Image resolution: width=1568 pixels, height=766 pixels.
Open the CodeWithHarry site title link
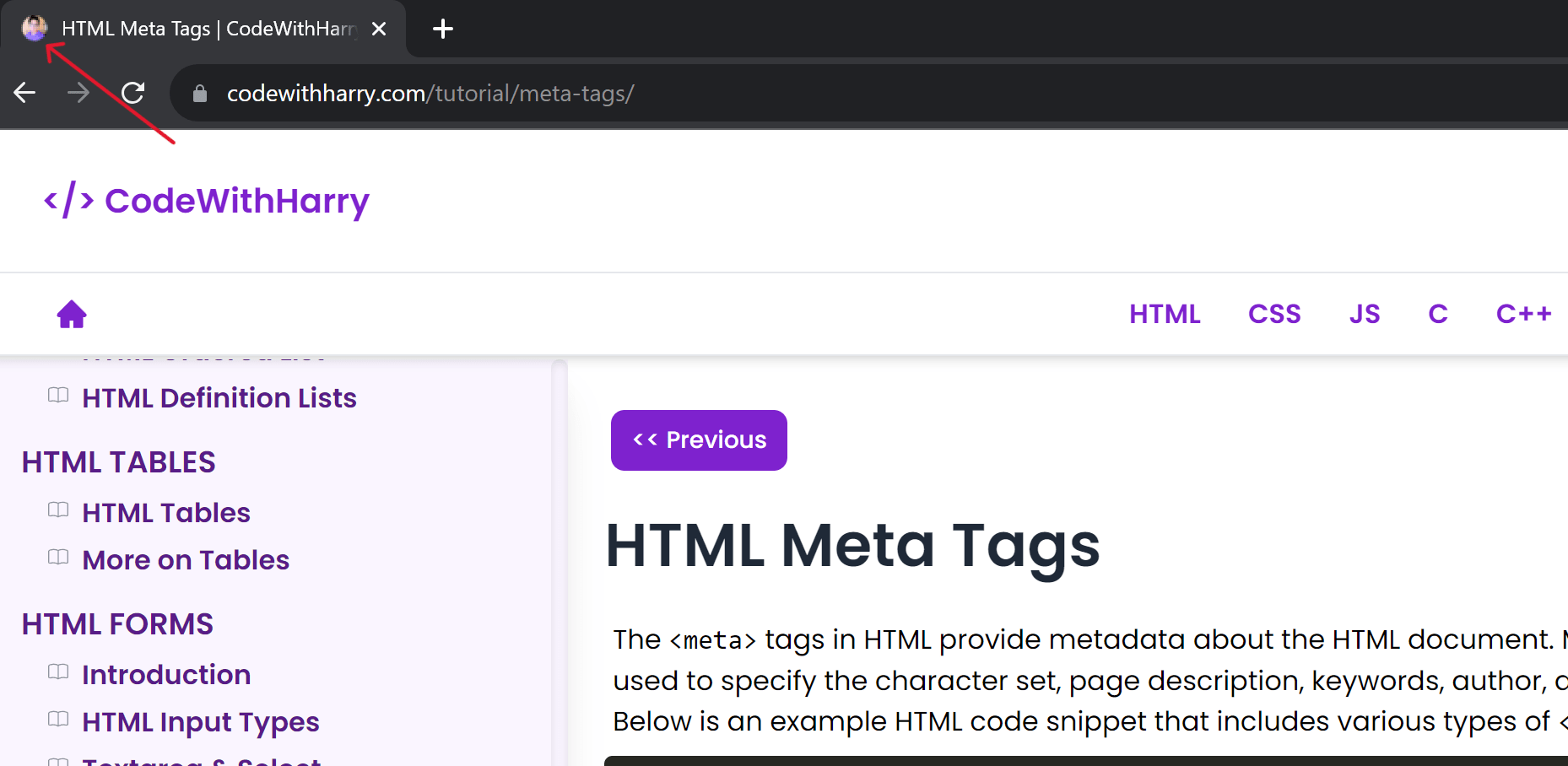click(237, 201)
